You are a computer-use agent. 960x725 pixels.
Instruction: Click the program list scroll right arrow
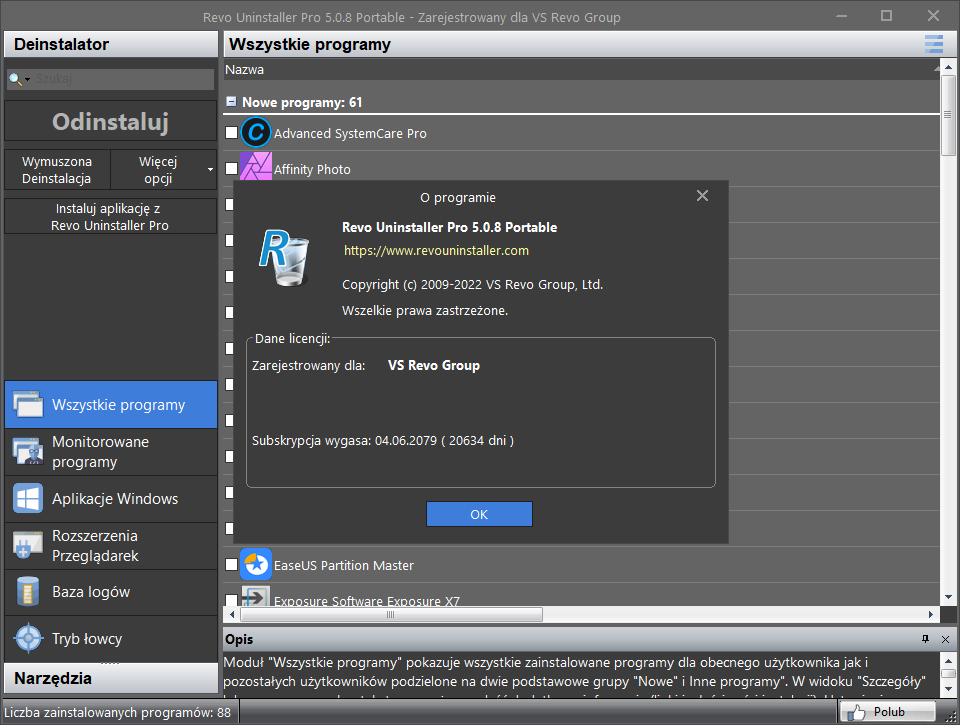coord(931,614)
